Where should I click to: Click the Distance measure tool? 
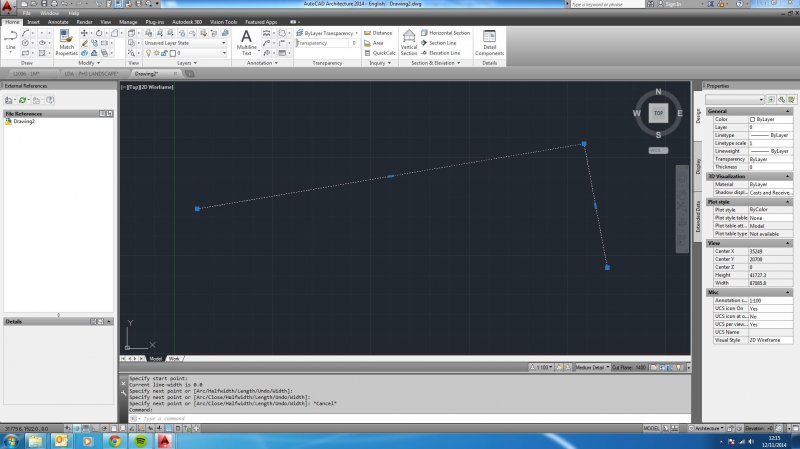coord(378,33)
